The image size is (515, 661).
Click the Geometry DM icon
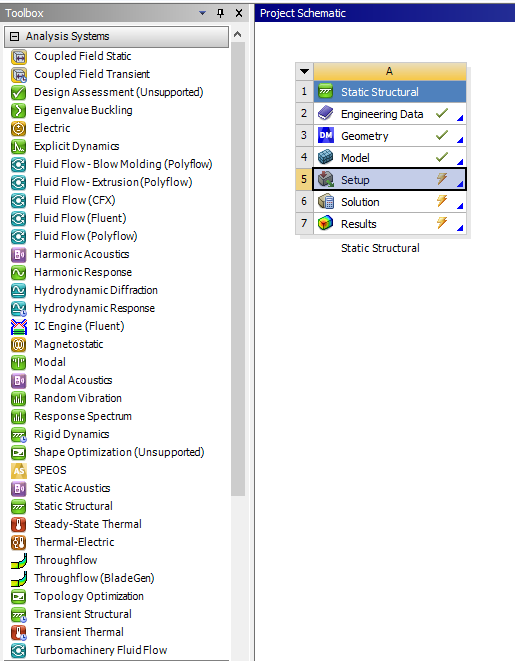pos(326,135)
